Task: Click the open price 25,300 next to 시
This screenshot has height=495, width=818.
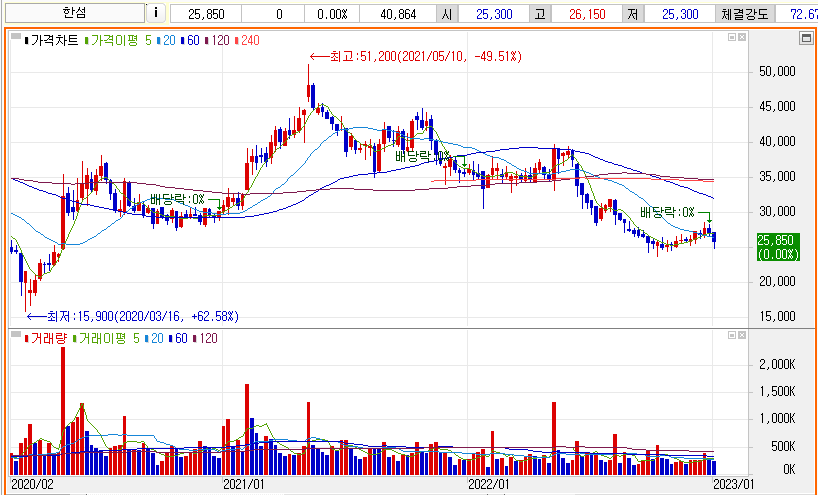Action: click(494, 14)
